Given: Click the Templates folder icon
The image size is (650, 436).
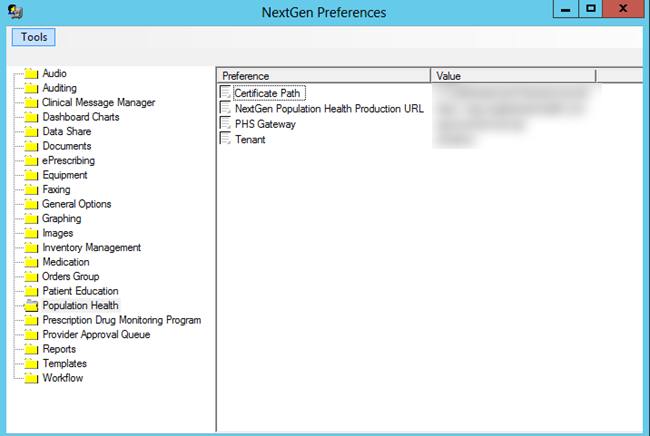Looking at the screenshot, I should (31, 364).
